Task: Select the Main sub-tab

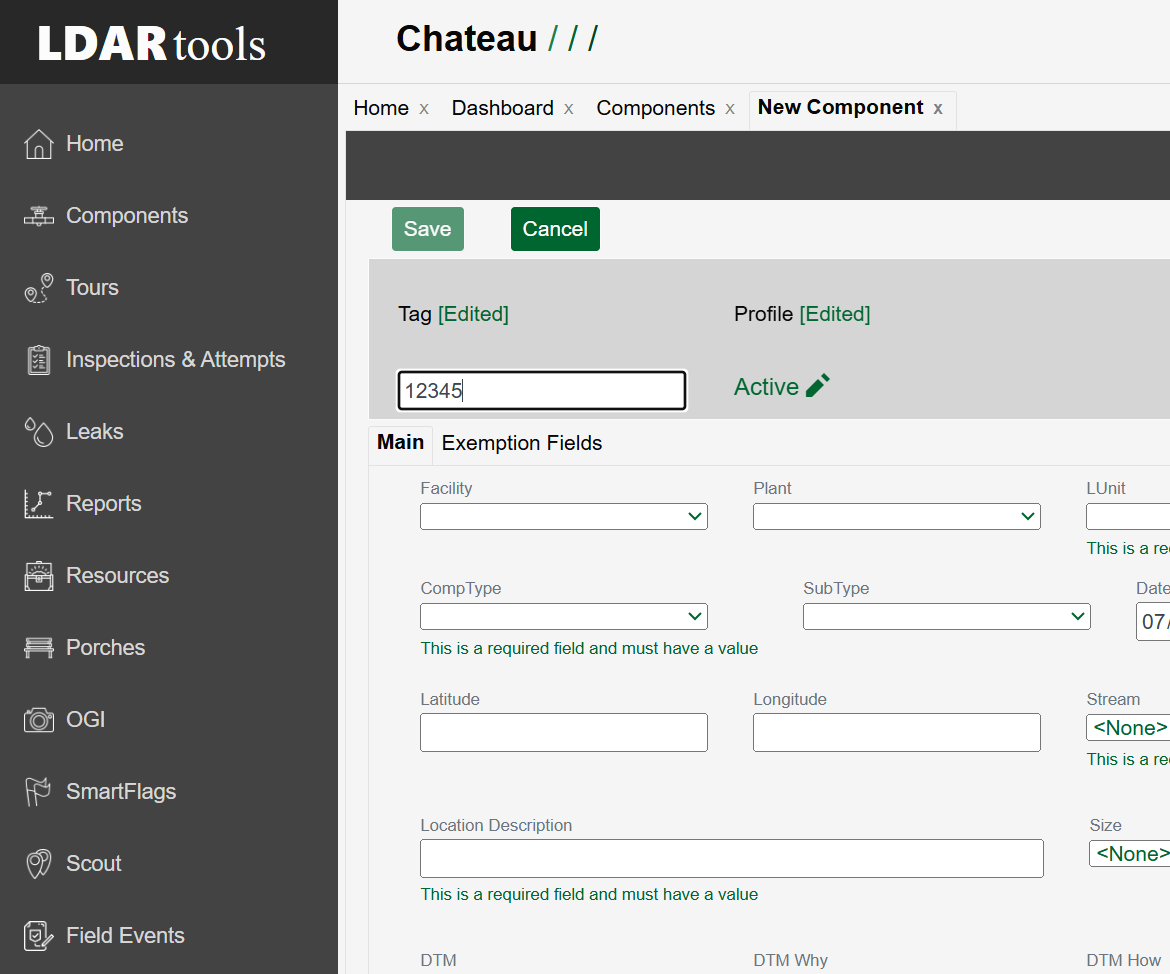Action: click(x=400, y=442)
